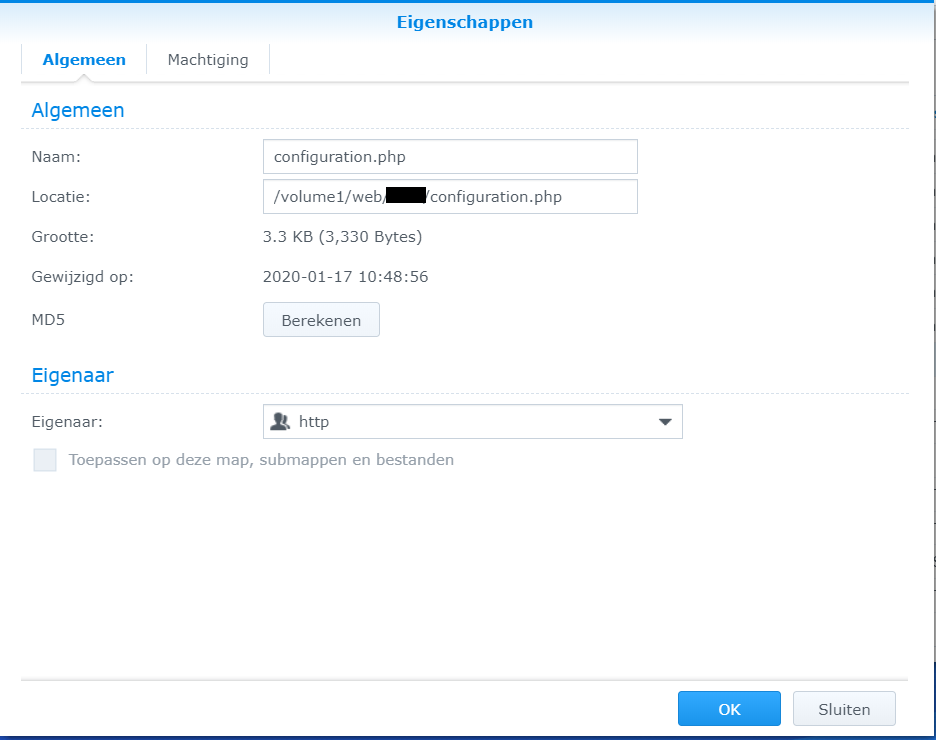Click the 'Gewijzigd op:' label
The width and height of the screenshot is (936, 740).
[x=82, y=277]
